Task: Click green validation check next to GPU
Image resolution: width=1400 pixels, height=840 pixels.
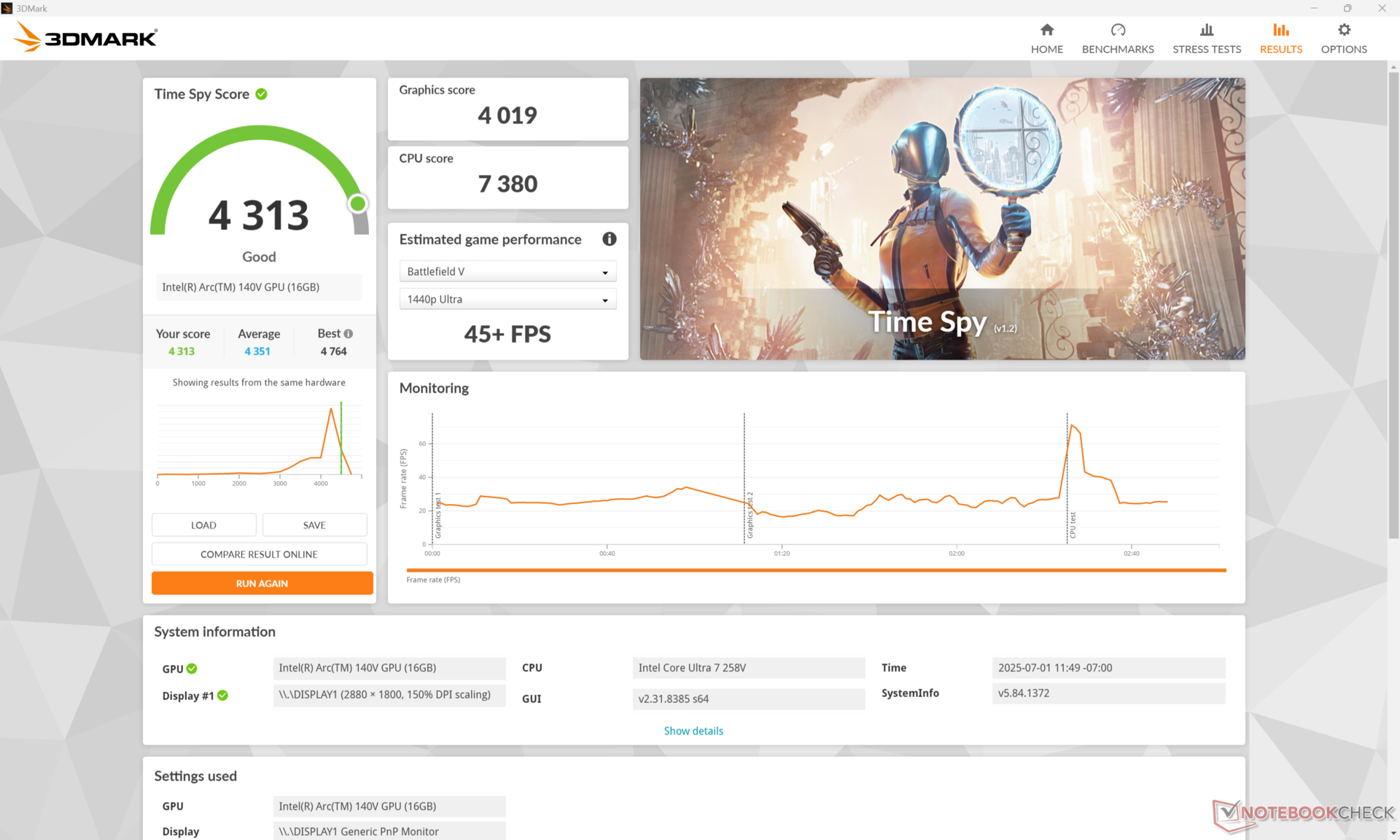Action: click(x=192, y=669)
